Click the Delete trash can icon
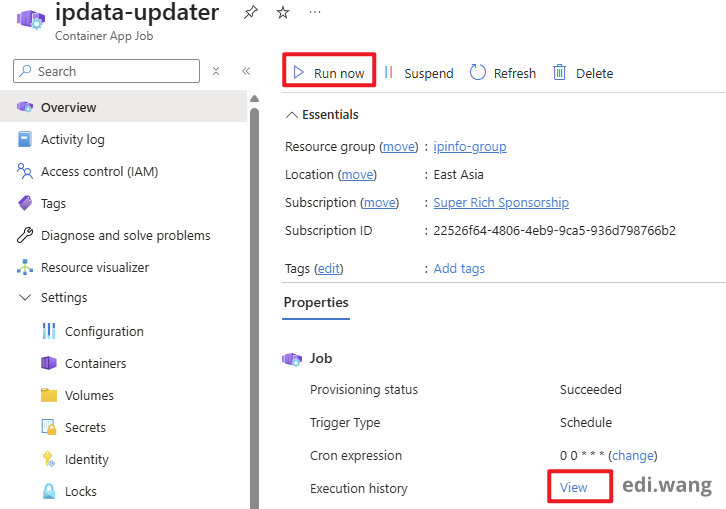The height and width of the screenshot is (509, 726). point(560,72)
